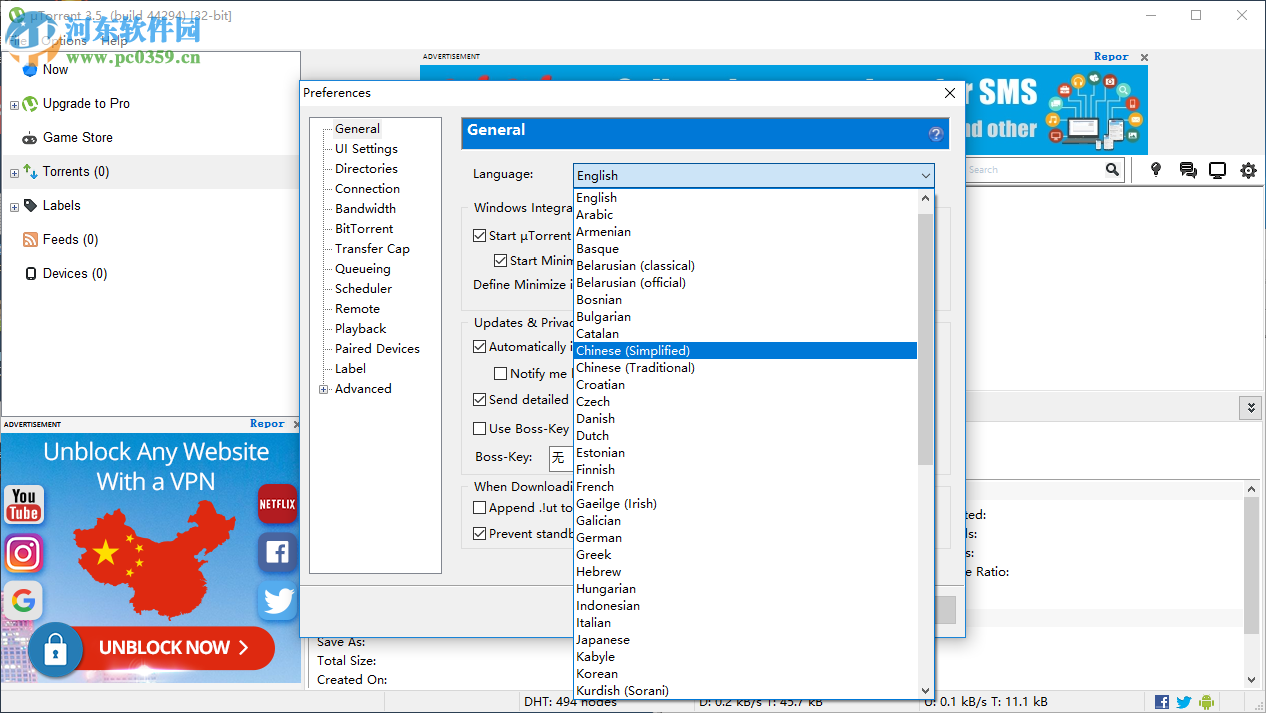The width and height of the screenshot is (1266, 713).
Task: Click the detail pane vertical scrollbar
Action: click(1251, 565)
